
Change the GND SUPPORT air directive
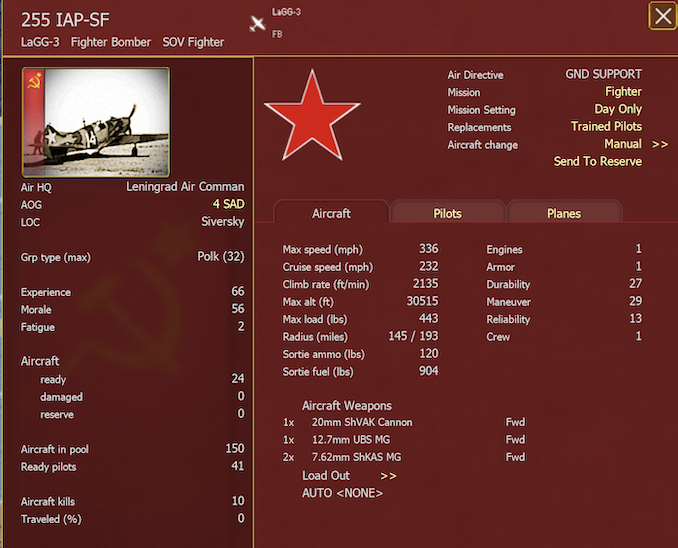603,74
